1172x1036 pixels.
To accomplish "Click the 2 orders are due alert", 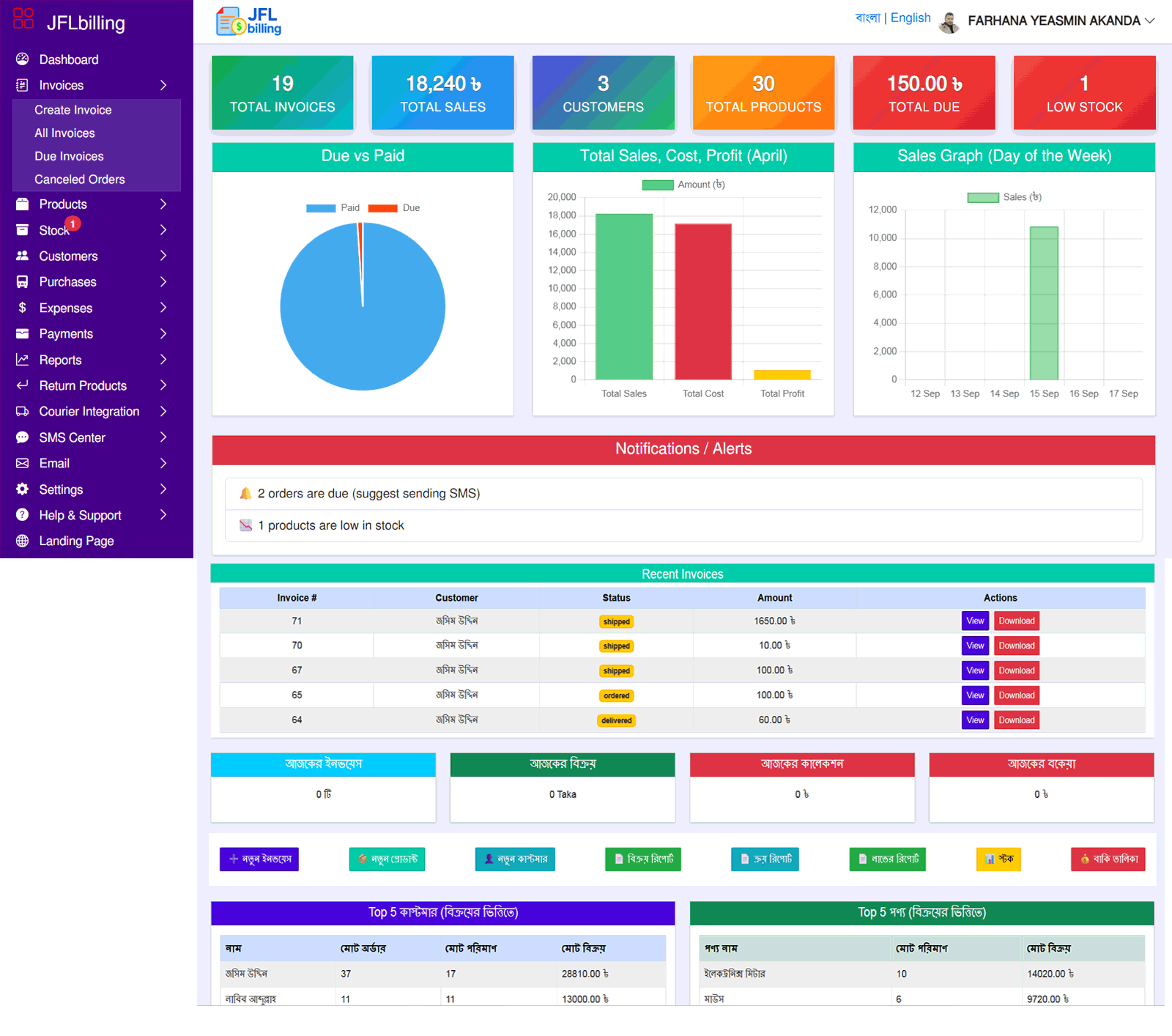I will [684, 494].
